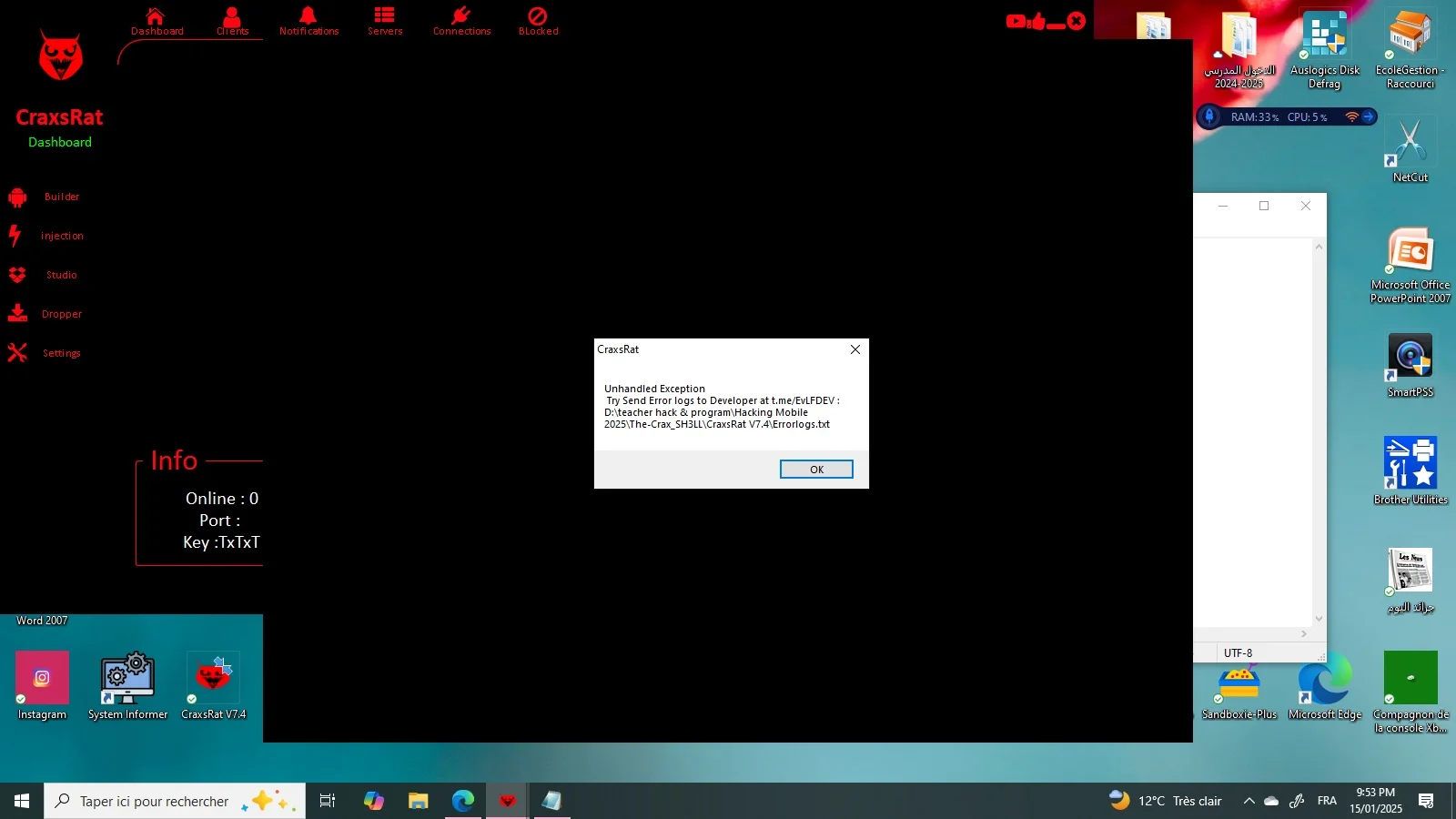Click the red YouTube icon
1456x819 pixels.
pyautogui.click(x=1016, y=21)
